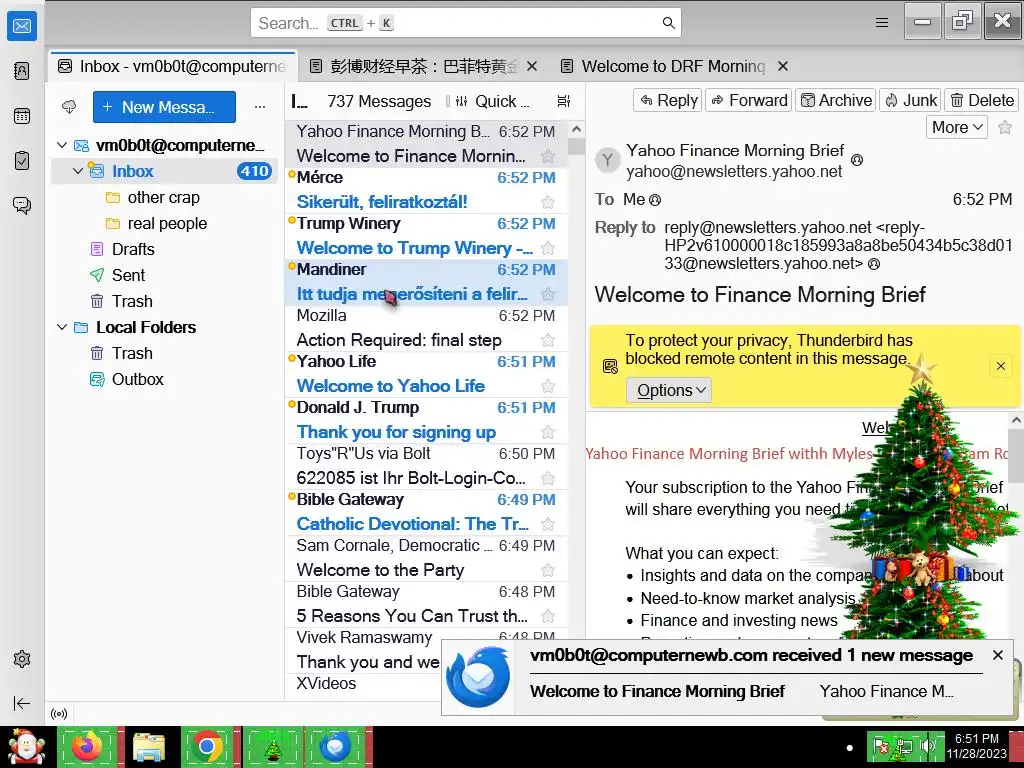Open the remote content Options dropdown

[669, 391]
